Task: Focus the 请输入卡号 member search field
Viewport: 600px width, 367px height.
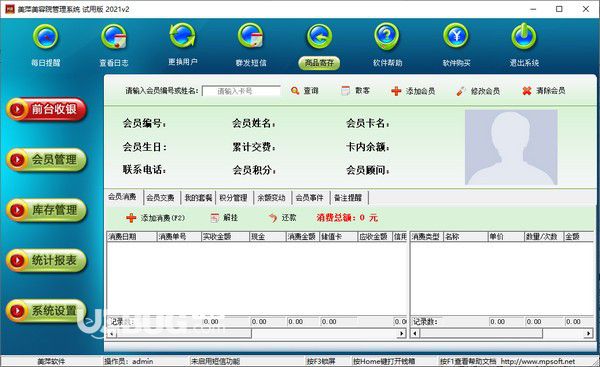Action: [x=241, y=91]
